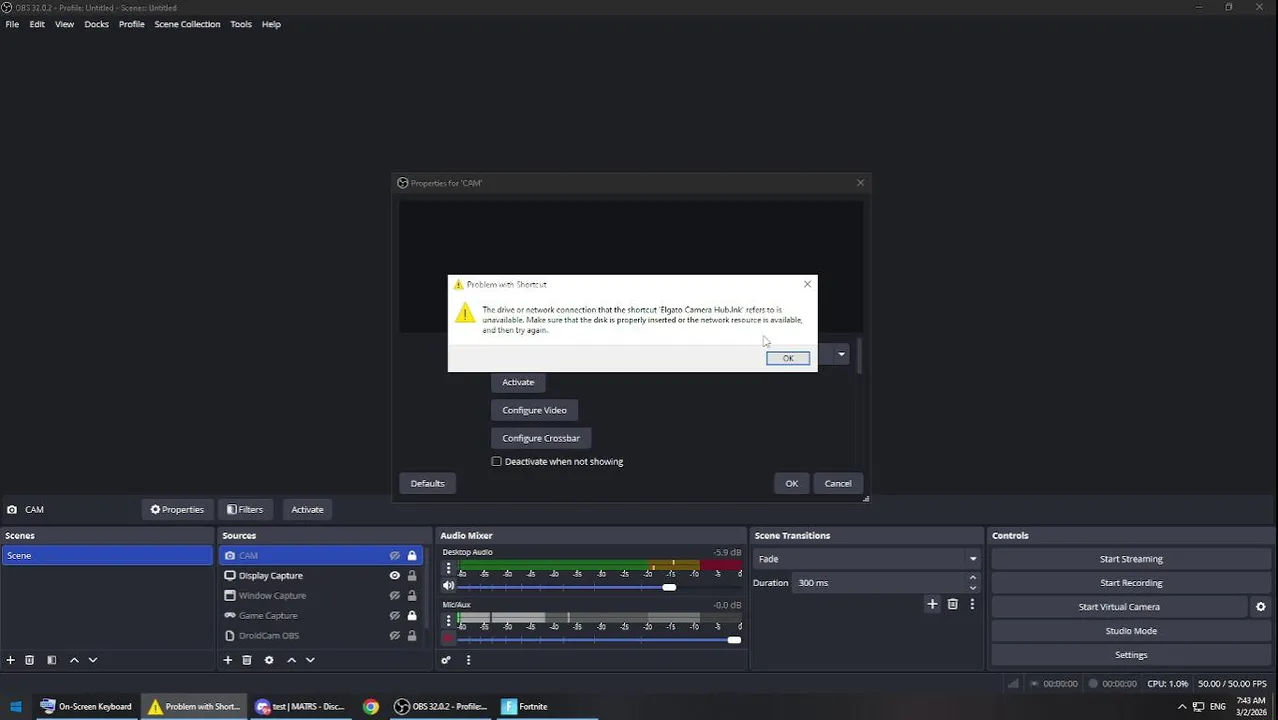Open Profile menu
1278x720 pixels.
[x=132, y=24]
